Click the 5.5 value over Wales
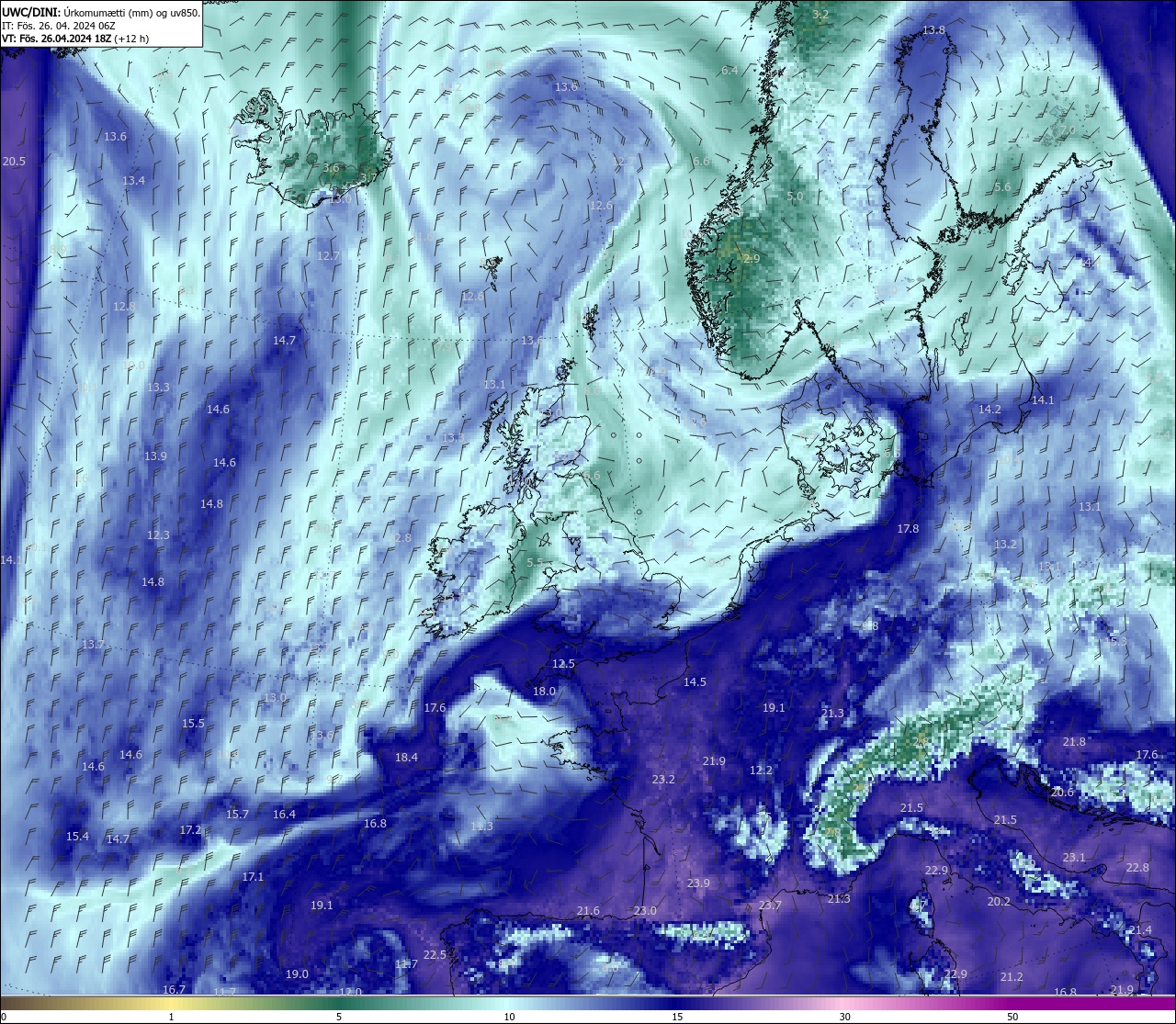Screen dimensions: 1176x1024 click(x=535, y=563)
